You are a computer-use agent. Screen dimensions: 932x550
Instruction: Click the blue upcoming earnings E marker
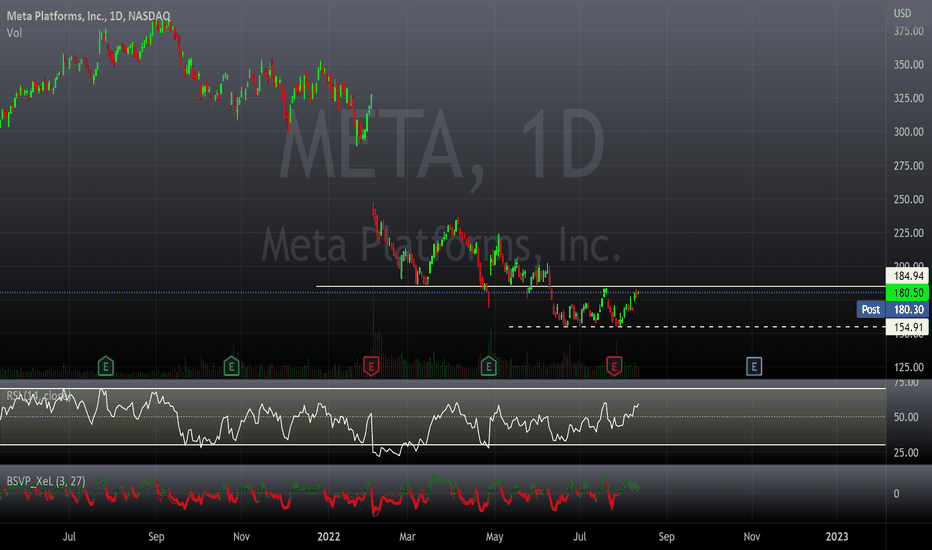(754, 366)
